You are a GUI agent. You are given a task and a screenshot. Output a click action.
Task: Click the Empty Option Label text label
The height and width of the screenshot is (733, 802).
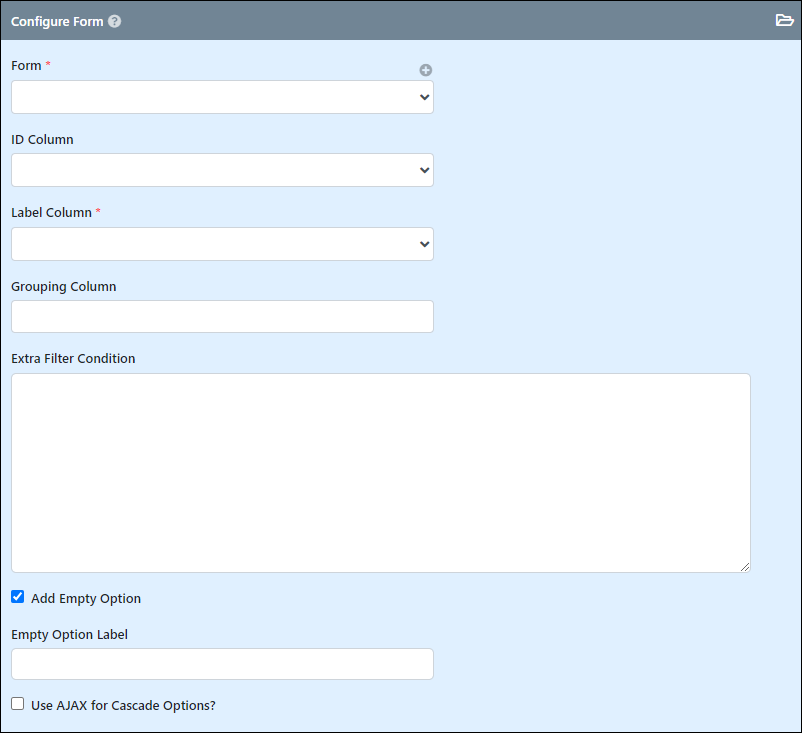click(70, 634)
